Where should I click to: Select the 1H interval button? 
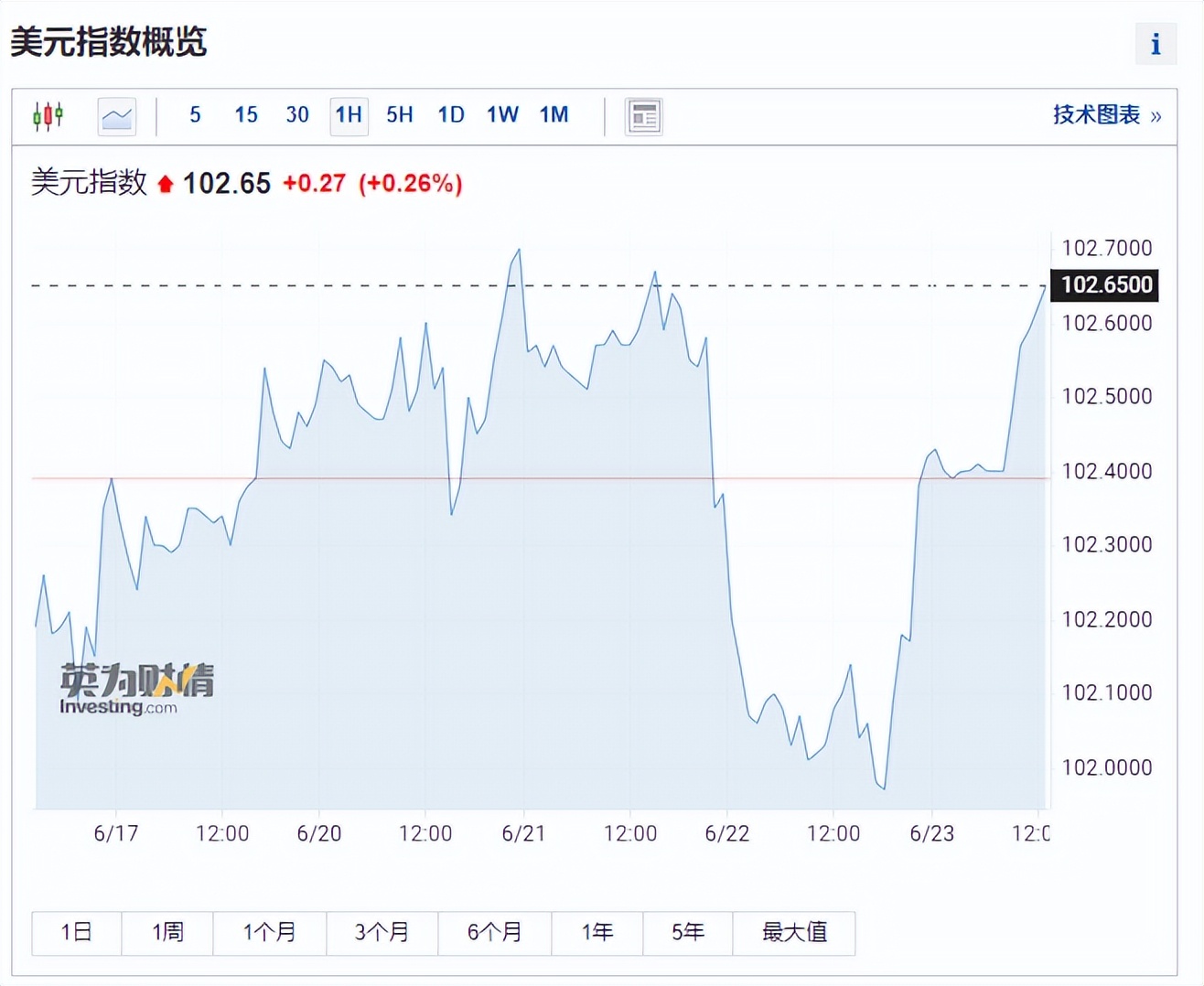pos(349,115)
